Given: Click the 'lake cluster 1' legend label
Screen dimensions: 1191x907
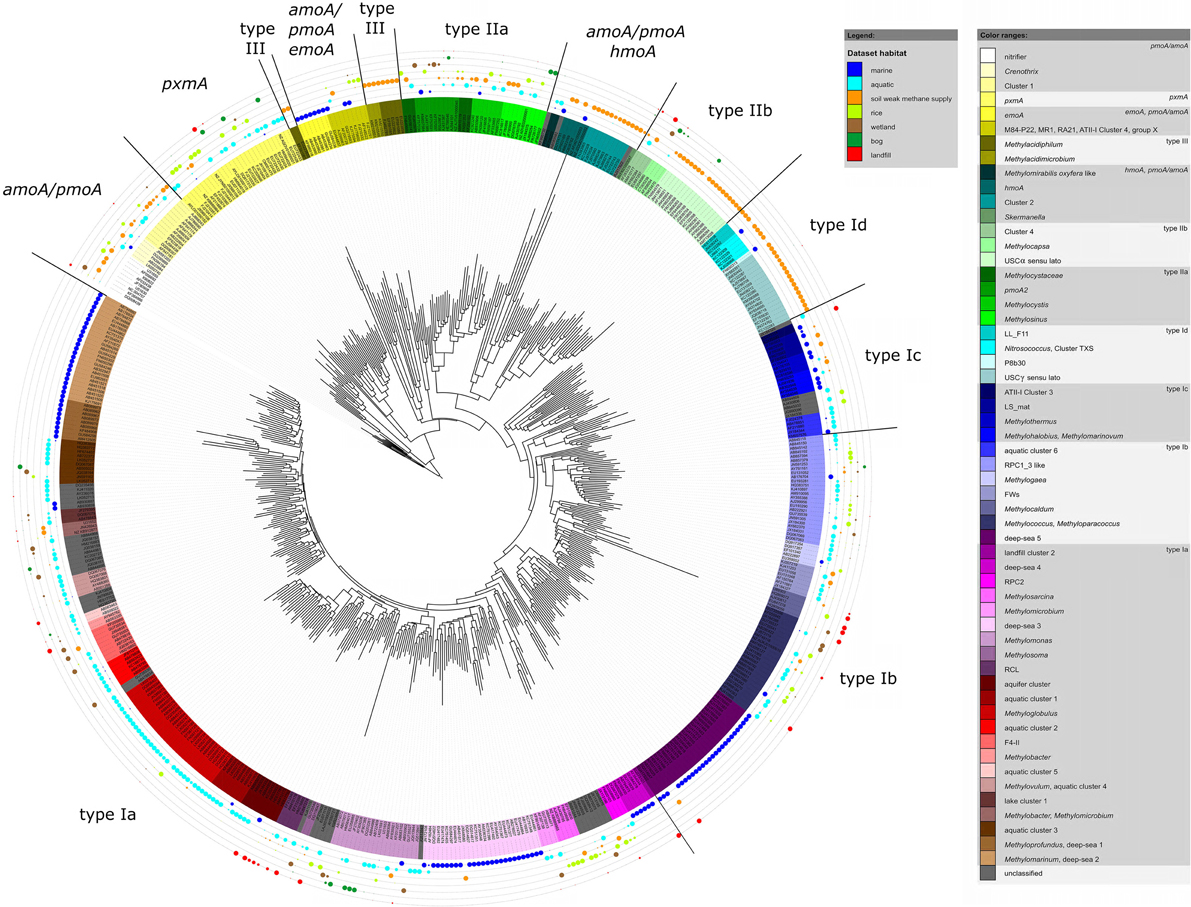Looking at the screenshot, I should click(1025, 801).
